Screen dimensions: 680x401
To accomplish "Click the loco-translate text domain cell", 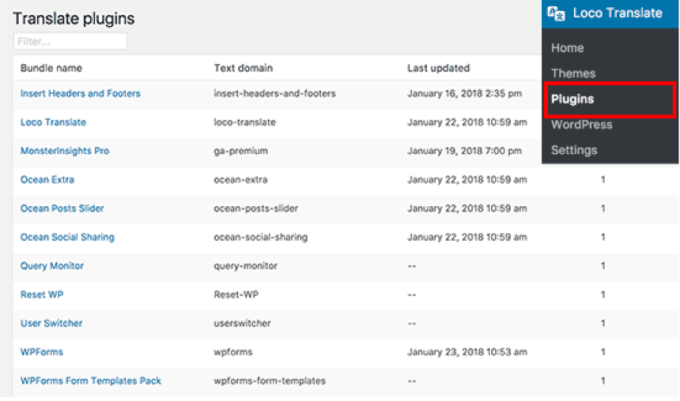I will point(245,122).
